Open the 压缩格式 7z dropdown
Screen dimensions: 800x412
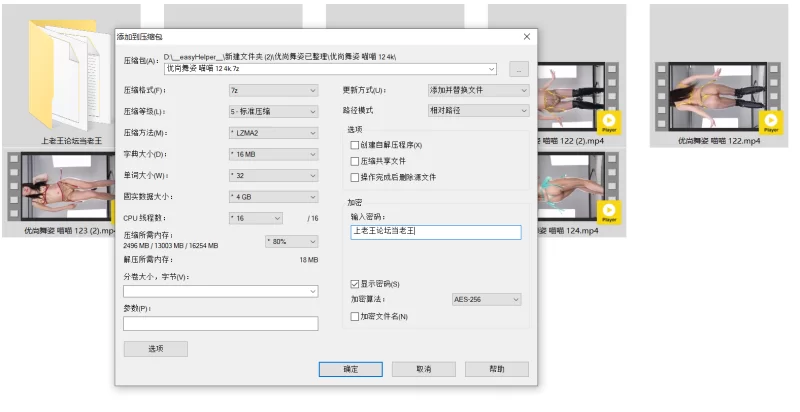273,90
